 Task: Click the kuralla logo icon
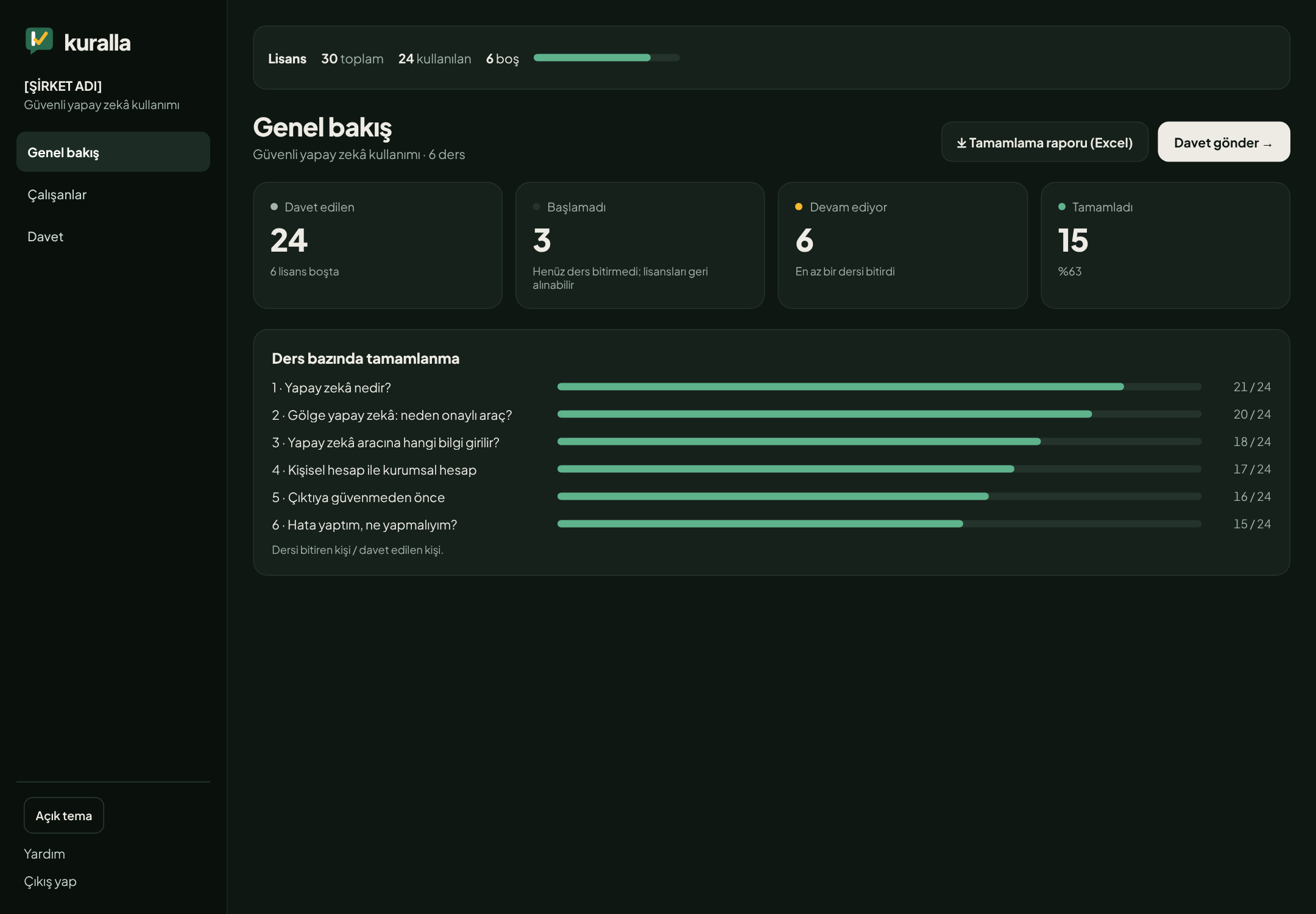tap(39, 41)
